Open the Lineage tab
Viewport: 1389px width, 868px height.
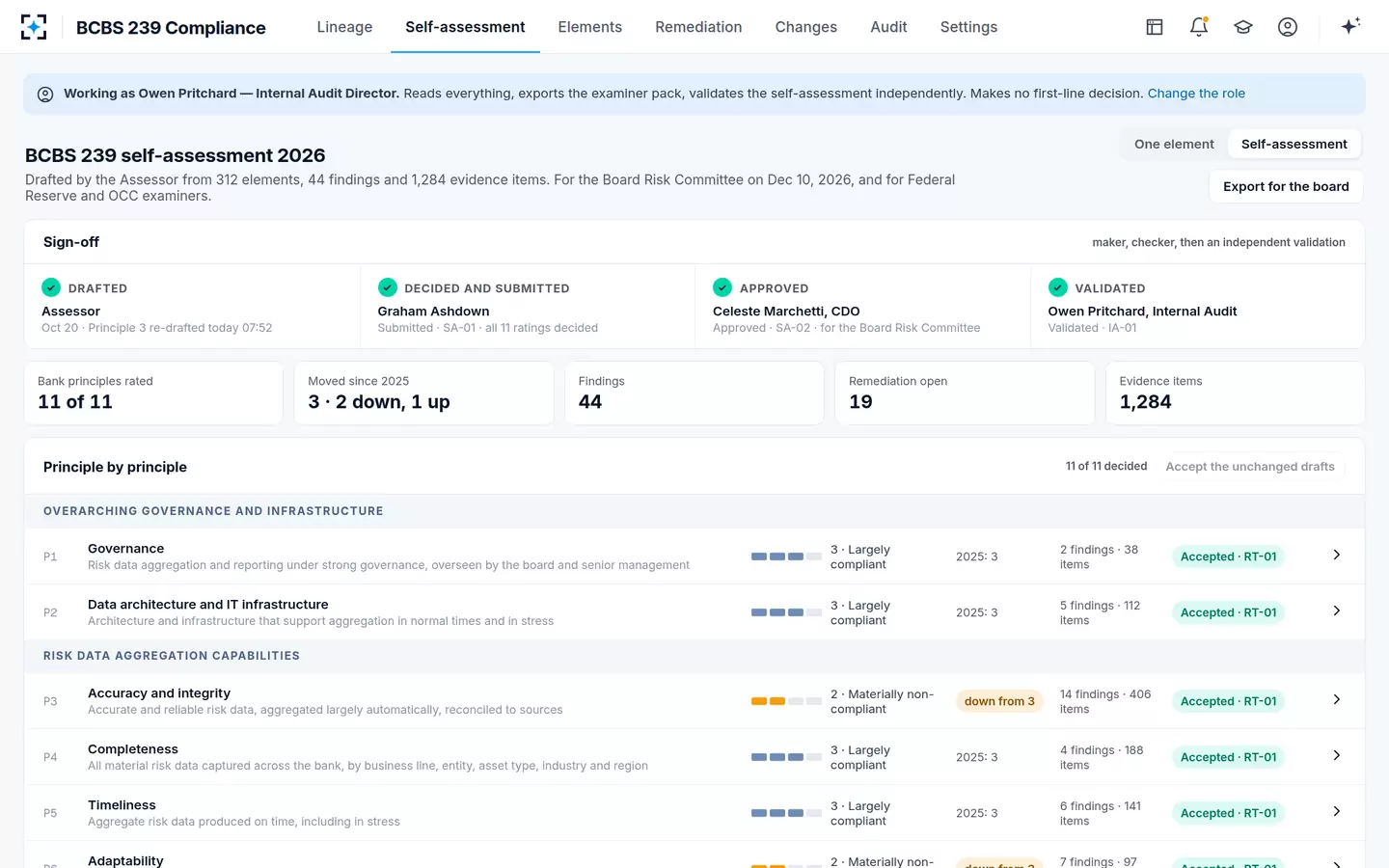pos(344,27)
